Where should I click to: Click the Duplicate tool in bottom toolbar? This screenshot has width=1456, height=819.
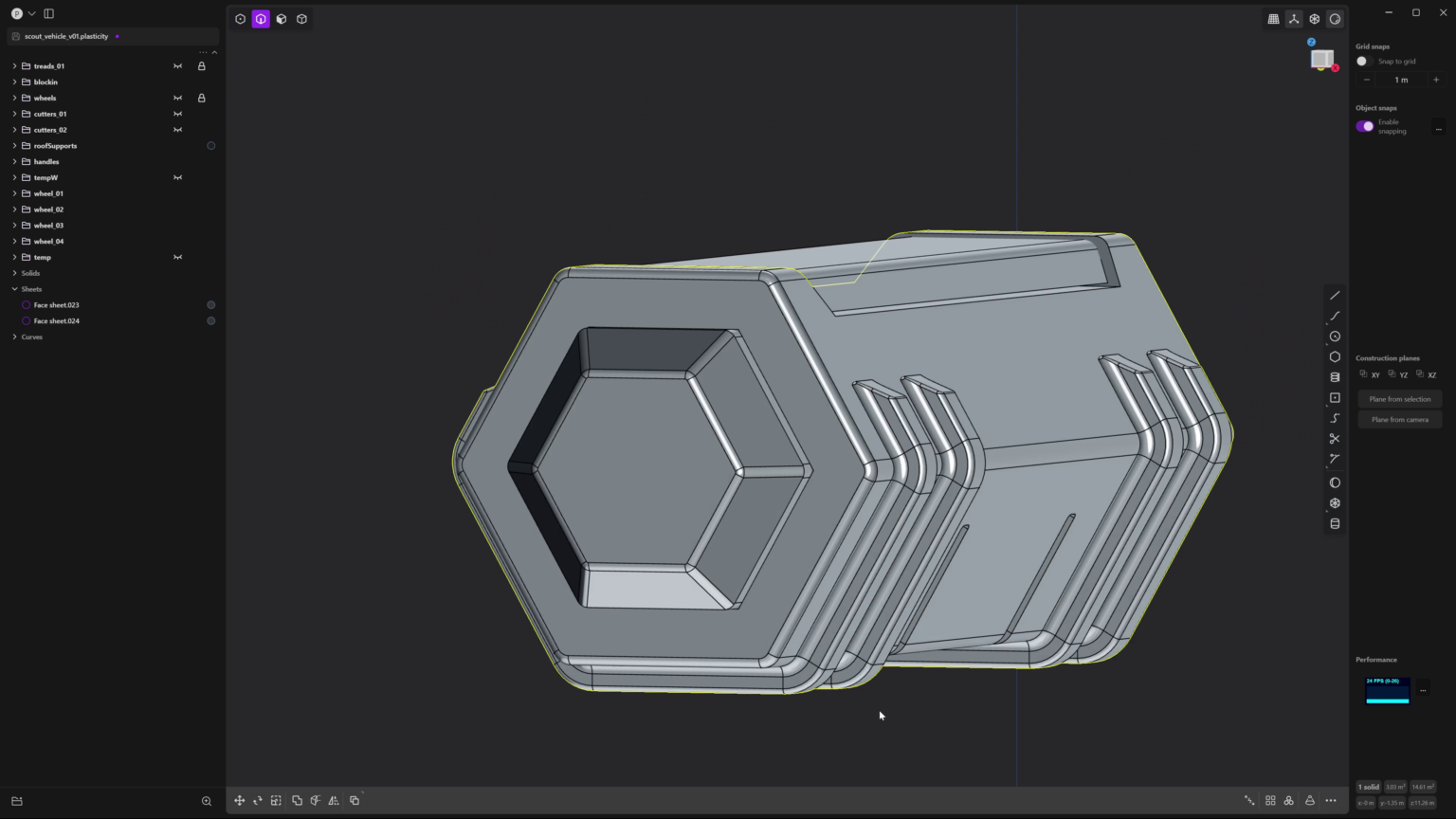[355, 801]
